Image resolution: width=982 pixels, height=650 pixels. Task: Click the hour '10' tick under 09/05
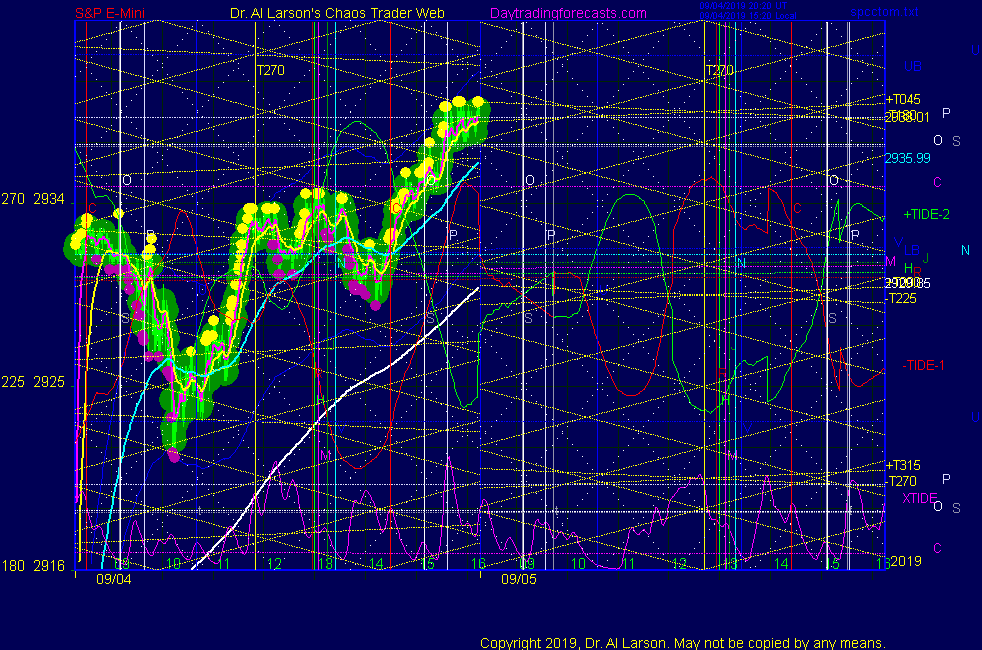pyautogui.click(x=578, y=564)
